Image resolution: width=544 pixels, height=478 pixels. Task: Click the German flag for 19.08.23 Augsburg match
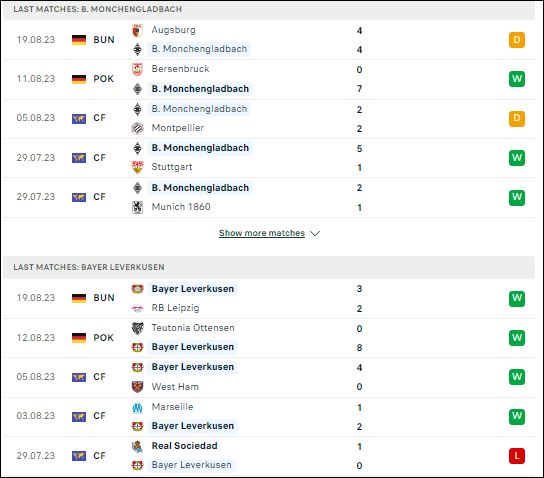pyautogui.click(x=79, y=40)
